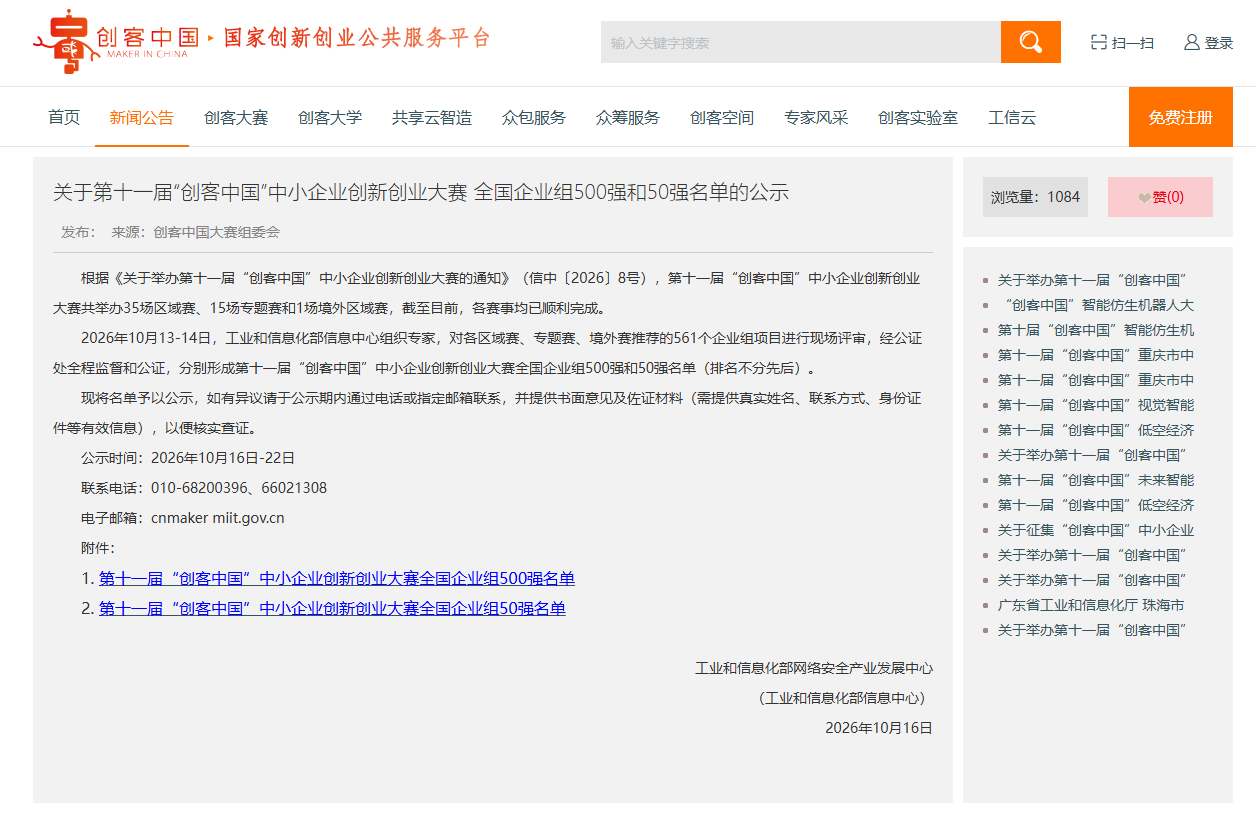The height and width of the screenshot is (820, 1256).
Task: Click signature 工业和信息化部网络安全产业发展中心
Action: [x=814, y=668]
